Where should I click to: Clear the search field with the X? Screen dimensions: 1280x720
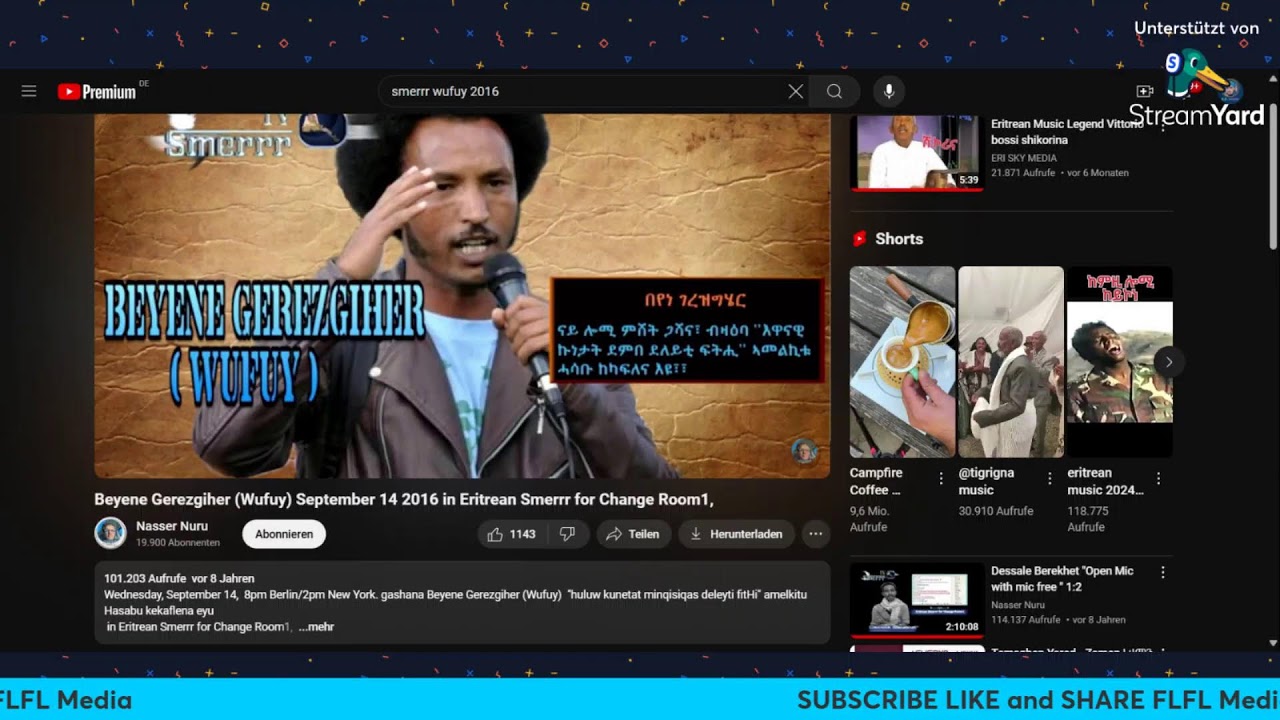[x=795, y=91]
